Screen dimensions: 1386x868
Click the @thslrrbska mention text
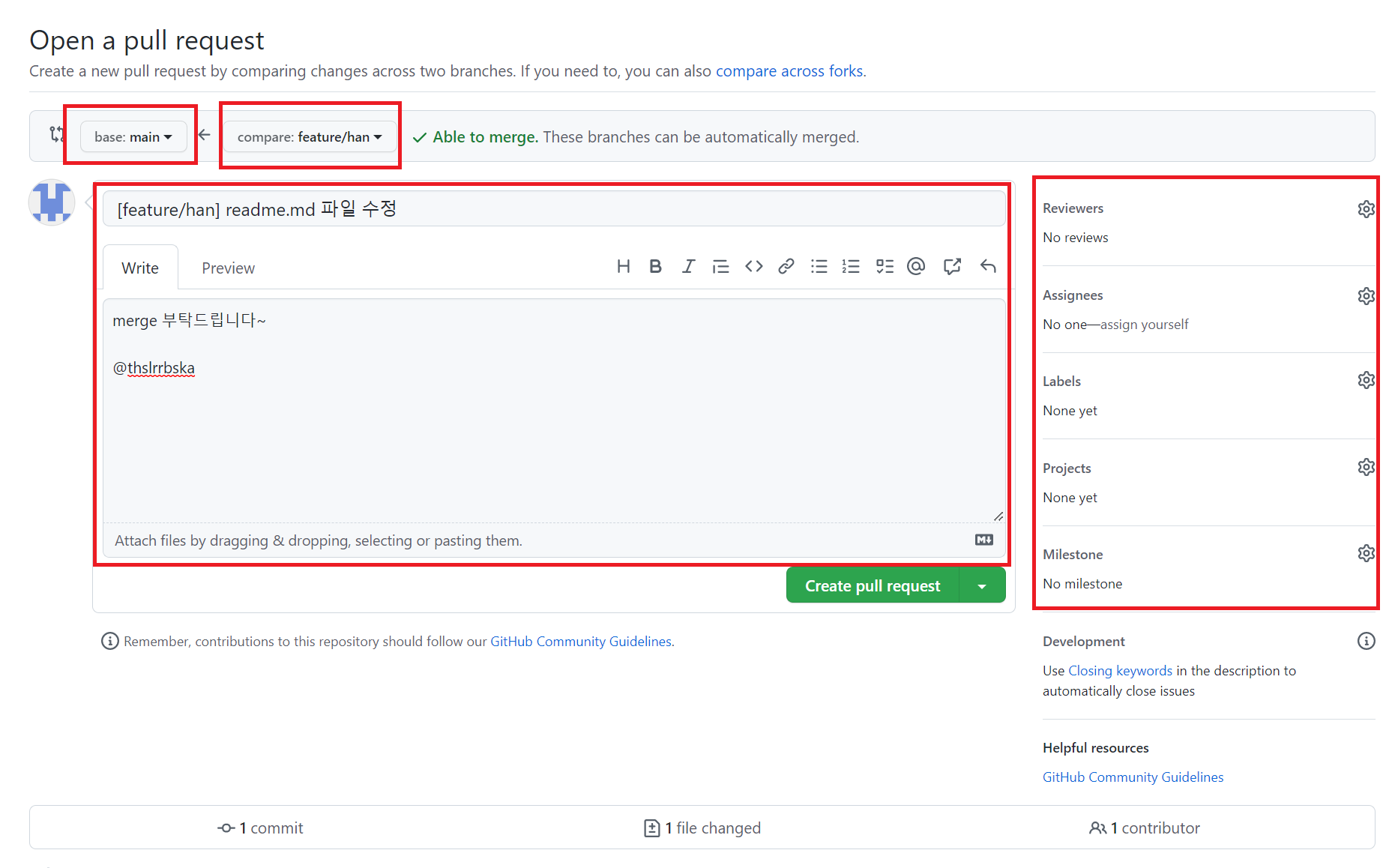(x=154, y=368)
